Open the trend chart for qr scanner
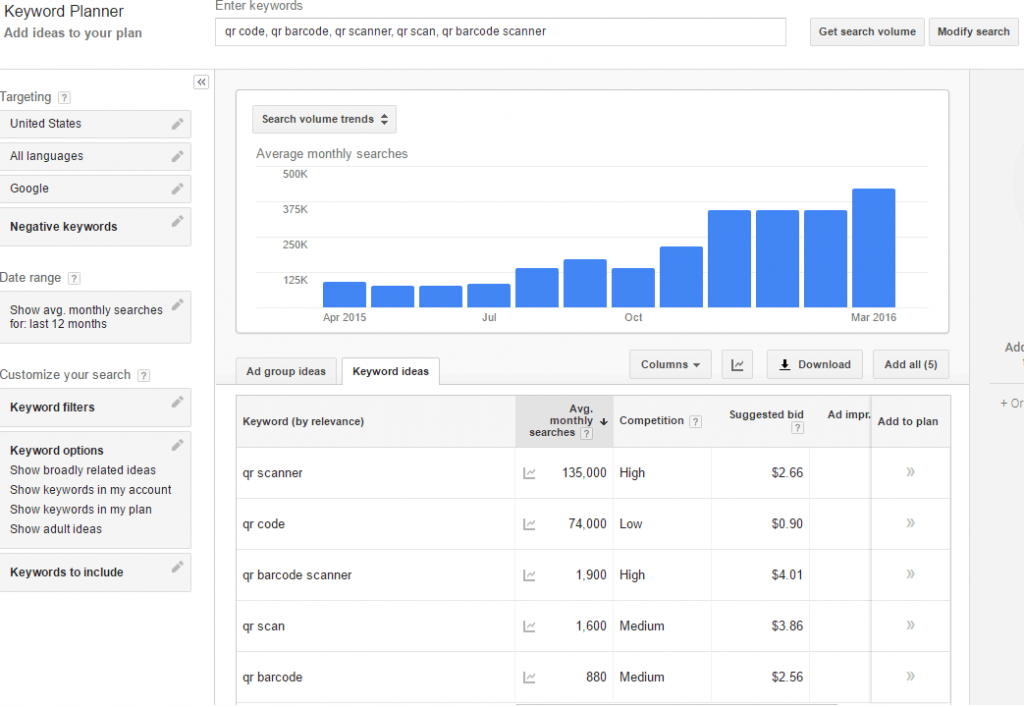1024x707 pixels. (529, 472)
